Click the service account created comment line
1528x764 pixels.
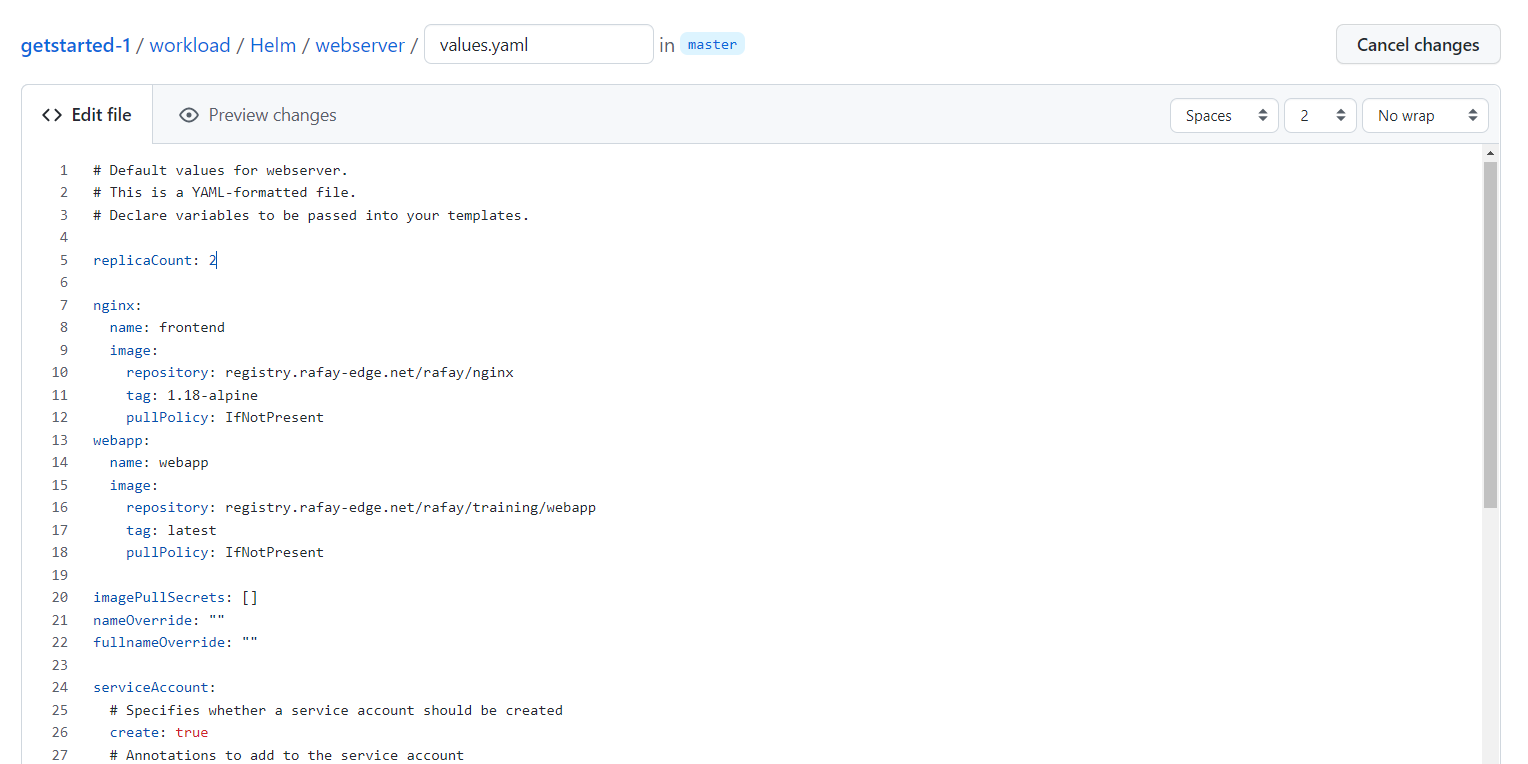(336, 710)
